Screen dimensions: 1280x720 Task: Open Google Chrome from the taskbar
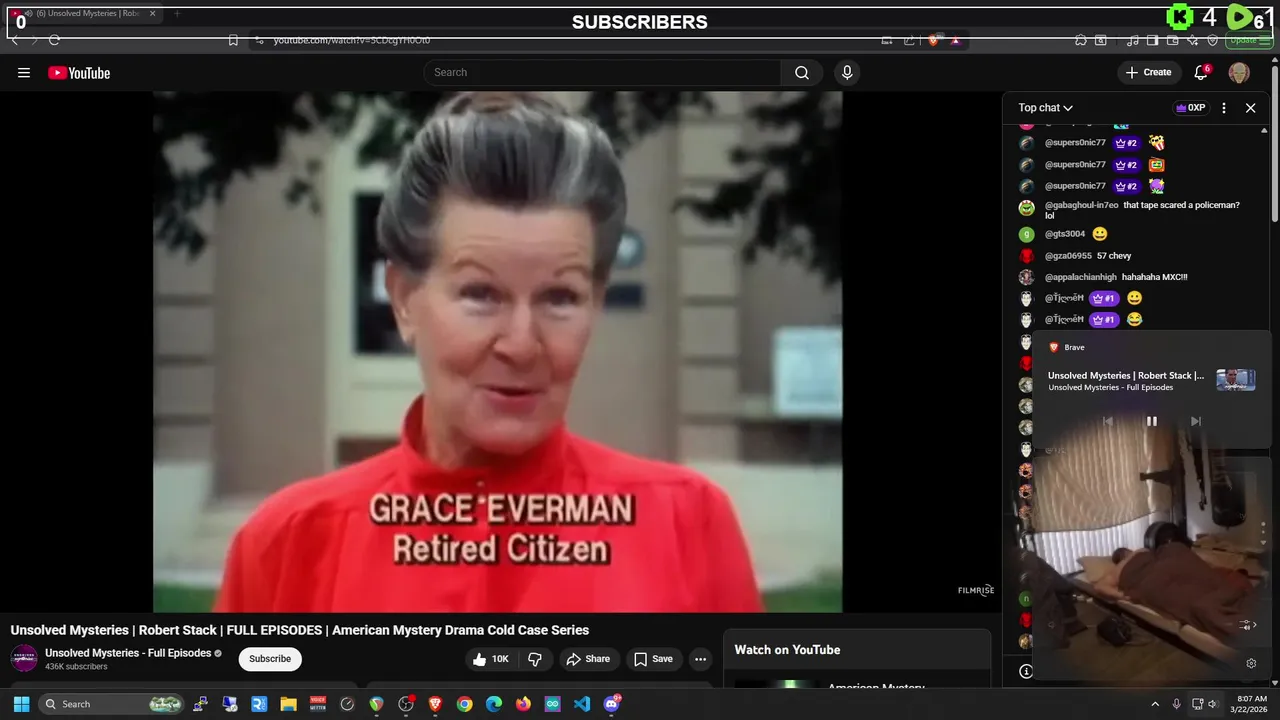464,704
